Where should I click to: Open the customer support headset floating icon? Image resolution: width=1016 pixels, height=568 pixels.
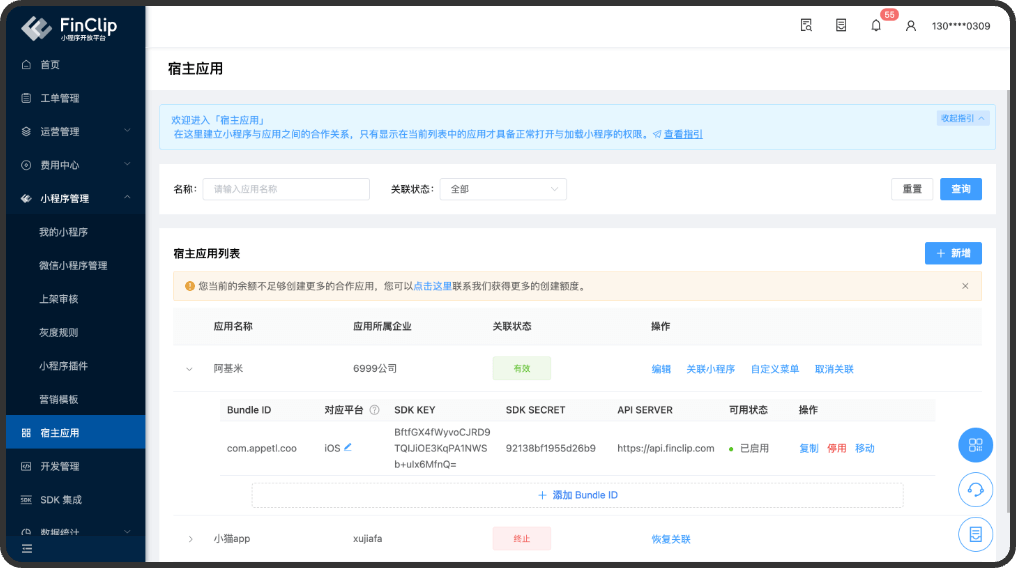click(975, 490)
